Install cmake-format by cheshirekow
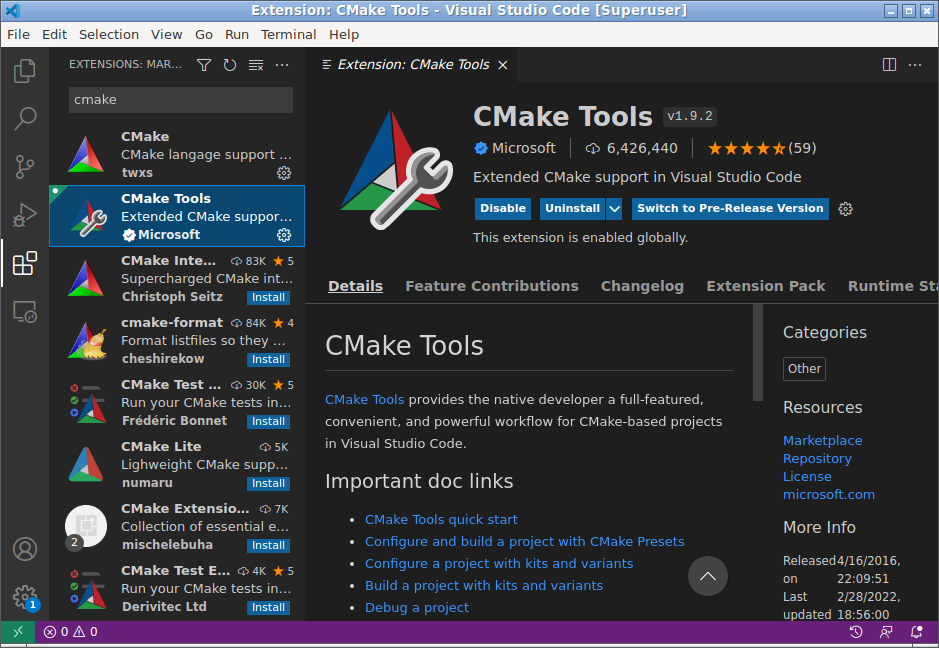 [x=268, y=359]
